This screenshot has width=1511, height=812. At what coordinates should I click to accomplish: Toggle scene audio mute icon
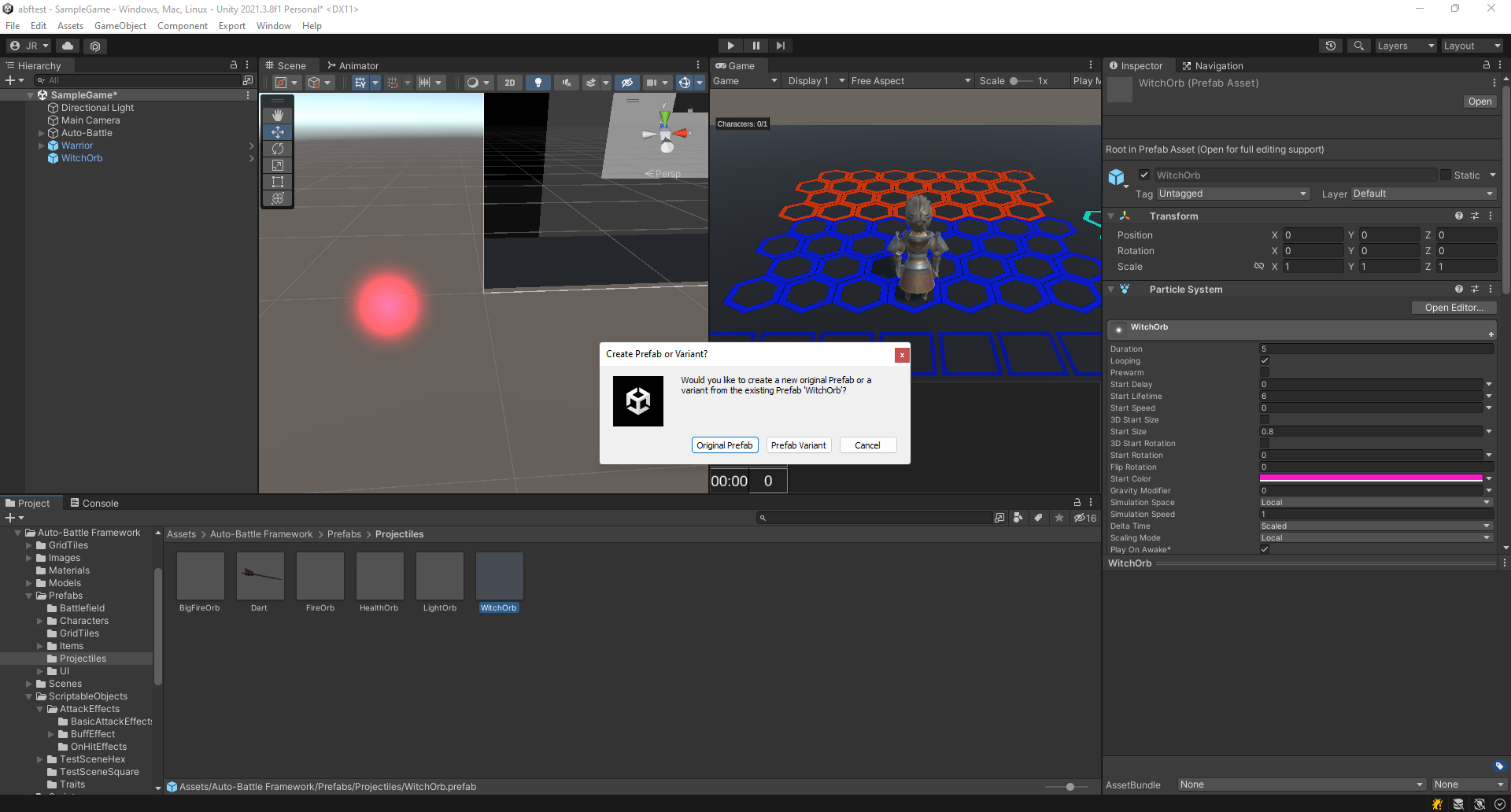[567, 82]
